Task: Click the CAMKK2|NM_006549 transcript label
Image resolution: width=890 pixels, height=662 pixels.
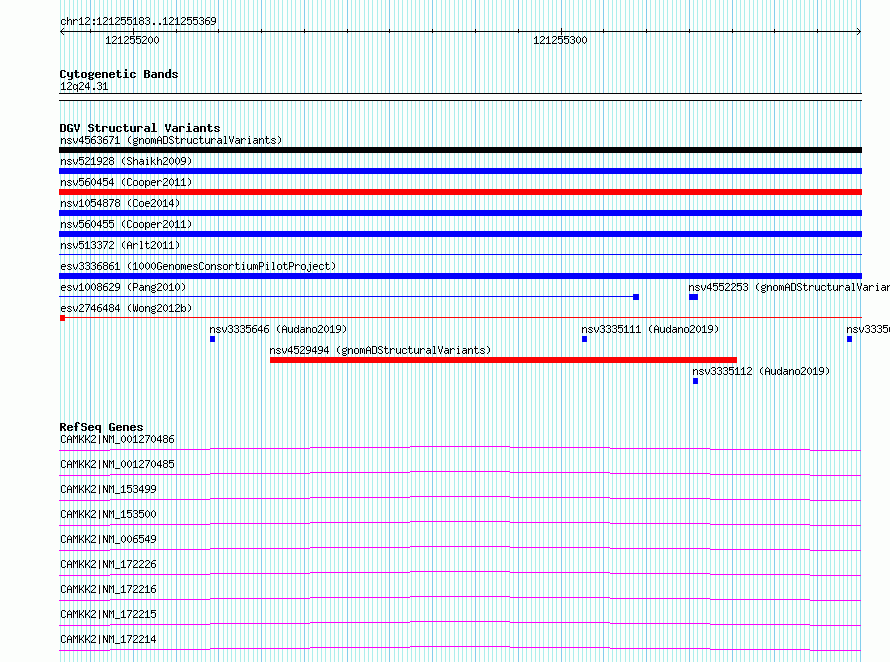Action: [x=108, y=539]
